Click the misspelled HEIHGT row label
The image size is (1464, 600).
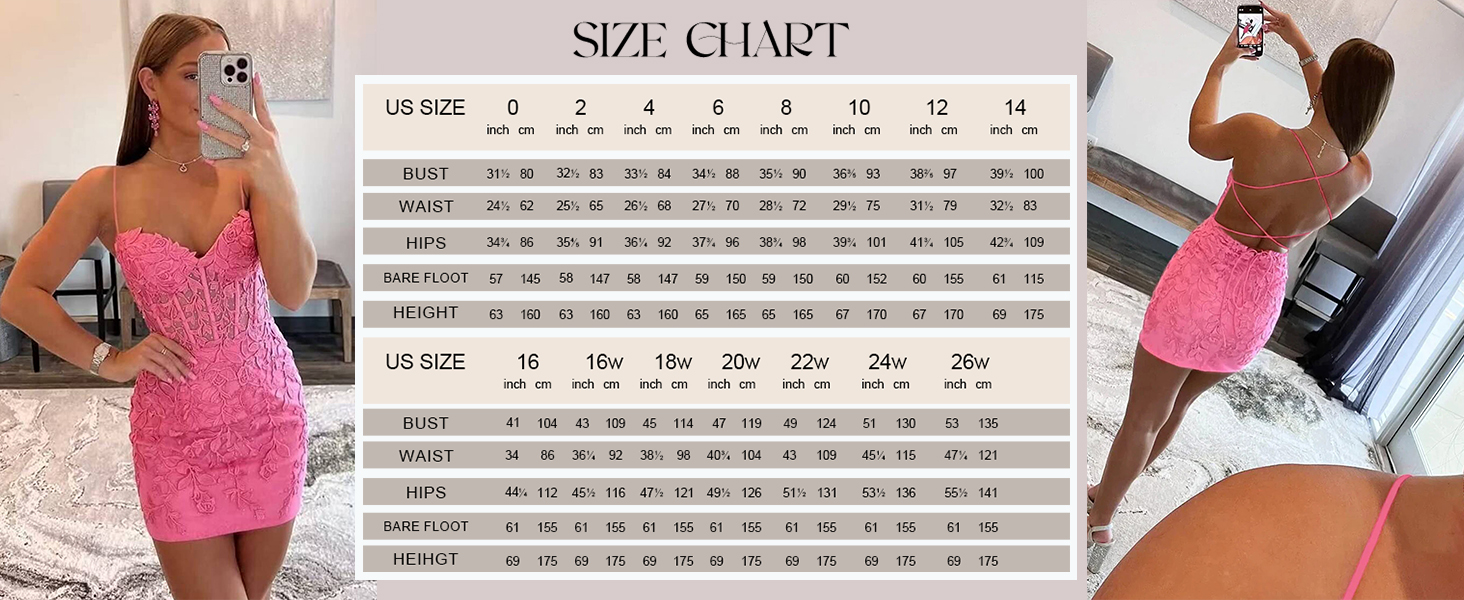click(426, 560)
